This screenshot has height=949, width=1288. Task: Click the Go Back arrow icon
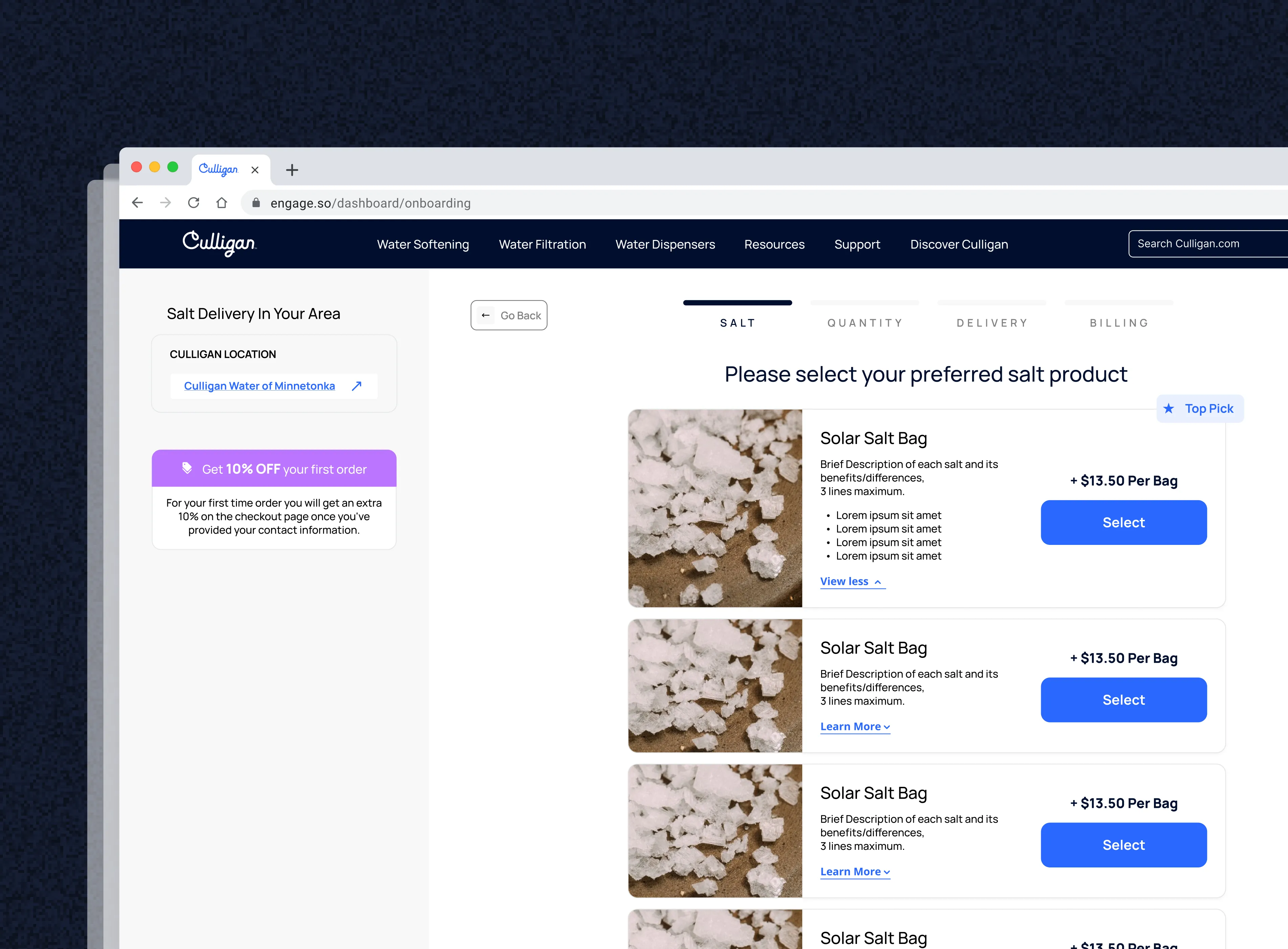[x=486, y=315]
